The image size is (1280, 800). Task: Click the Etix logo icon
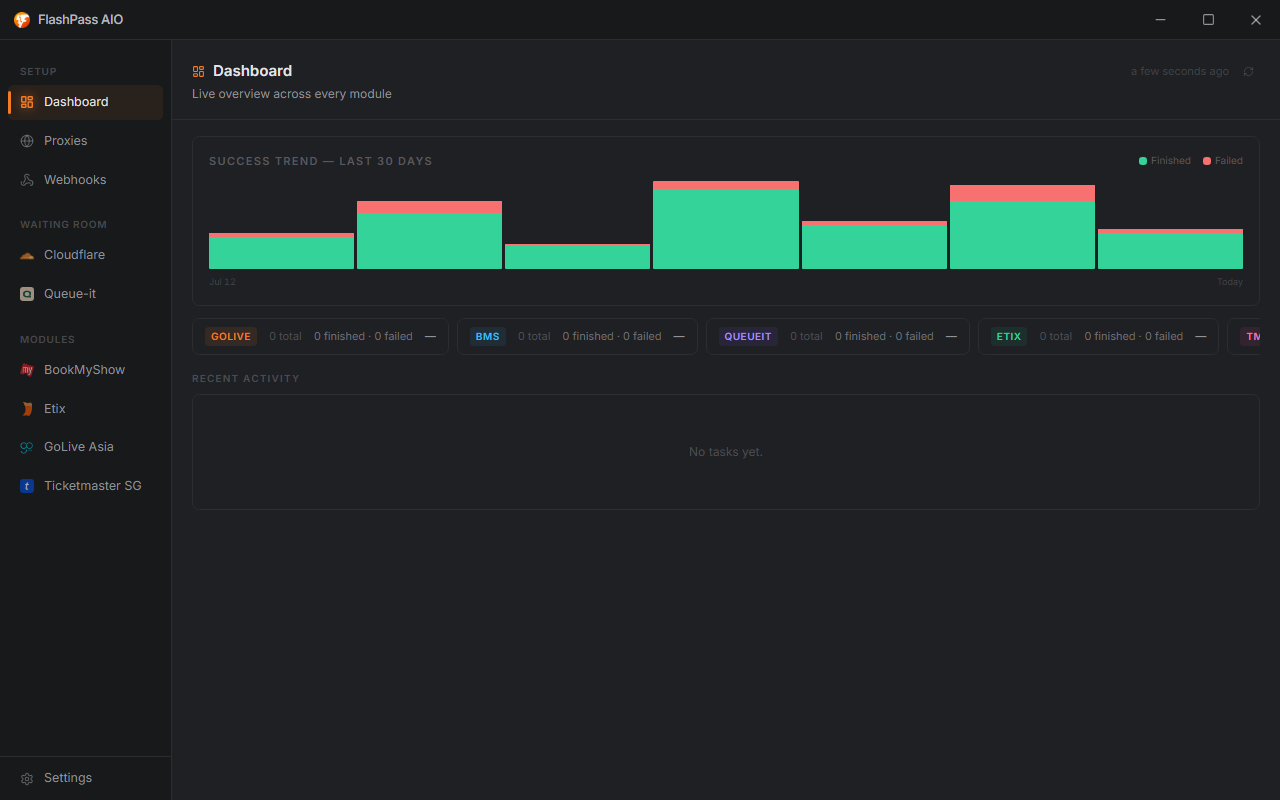point(27,409)
